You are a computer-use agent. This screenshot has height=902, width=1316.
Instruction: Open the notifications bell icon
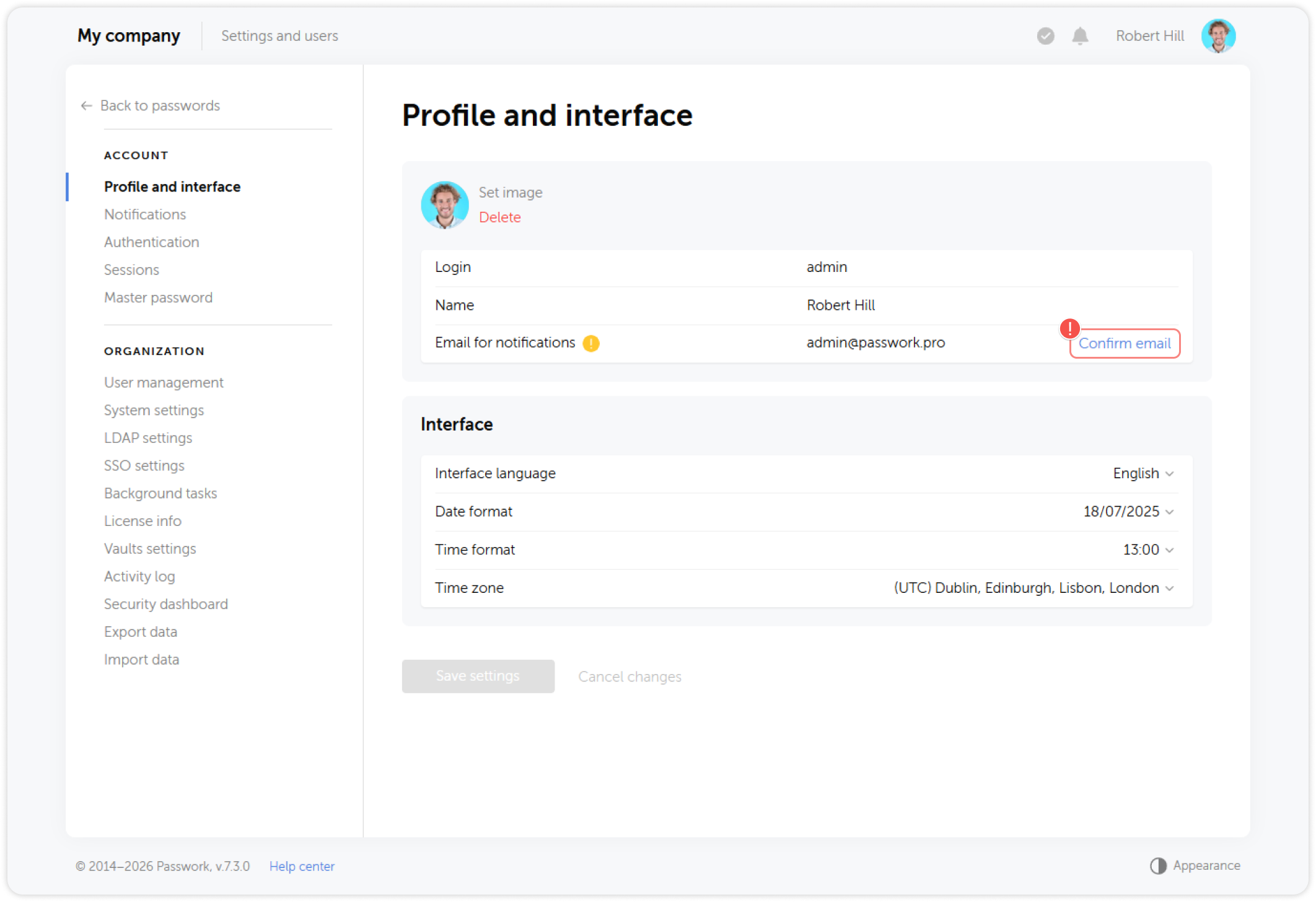1080,36
